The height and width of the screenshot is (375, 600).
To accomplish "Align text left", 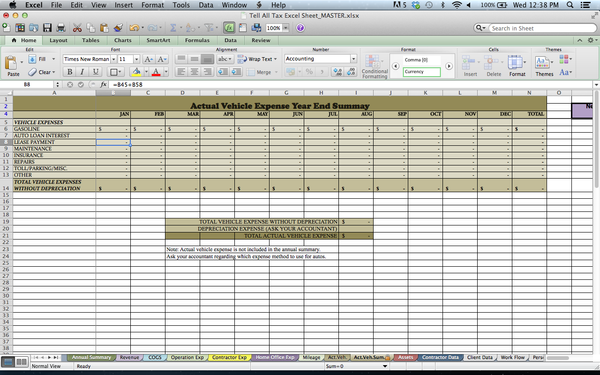I will (x=181, y=72).
